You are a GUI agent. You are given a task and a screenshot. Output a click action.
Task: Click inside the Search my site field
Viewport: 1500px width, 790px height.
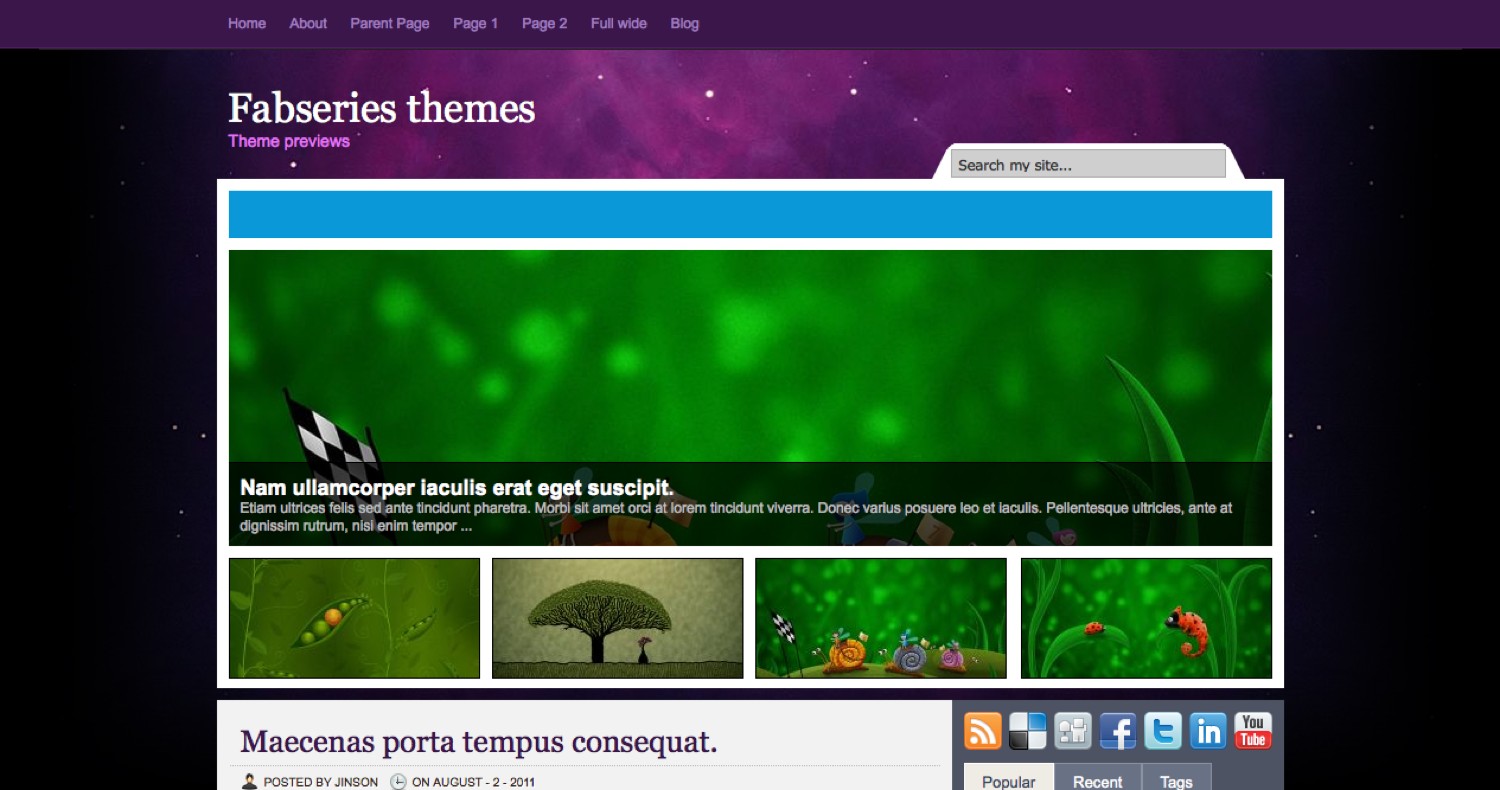[1087, 164]
